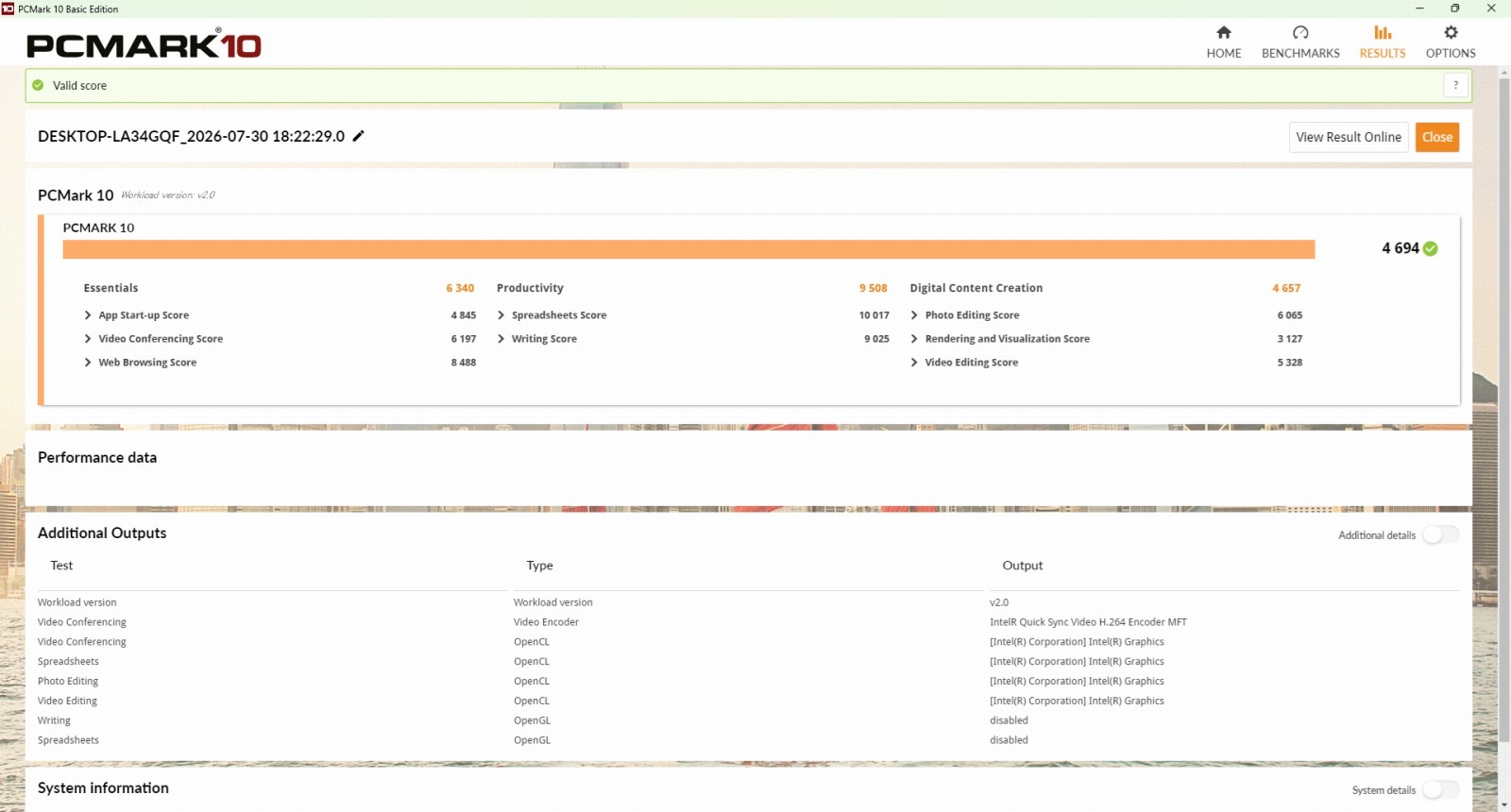Toggle the System details switch
Image resolution: width=1511 pixels, height=812 pixels.
[x=1441, y=790]
